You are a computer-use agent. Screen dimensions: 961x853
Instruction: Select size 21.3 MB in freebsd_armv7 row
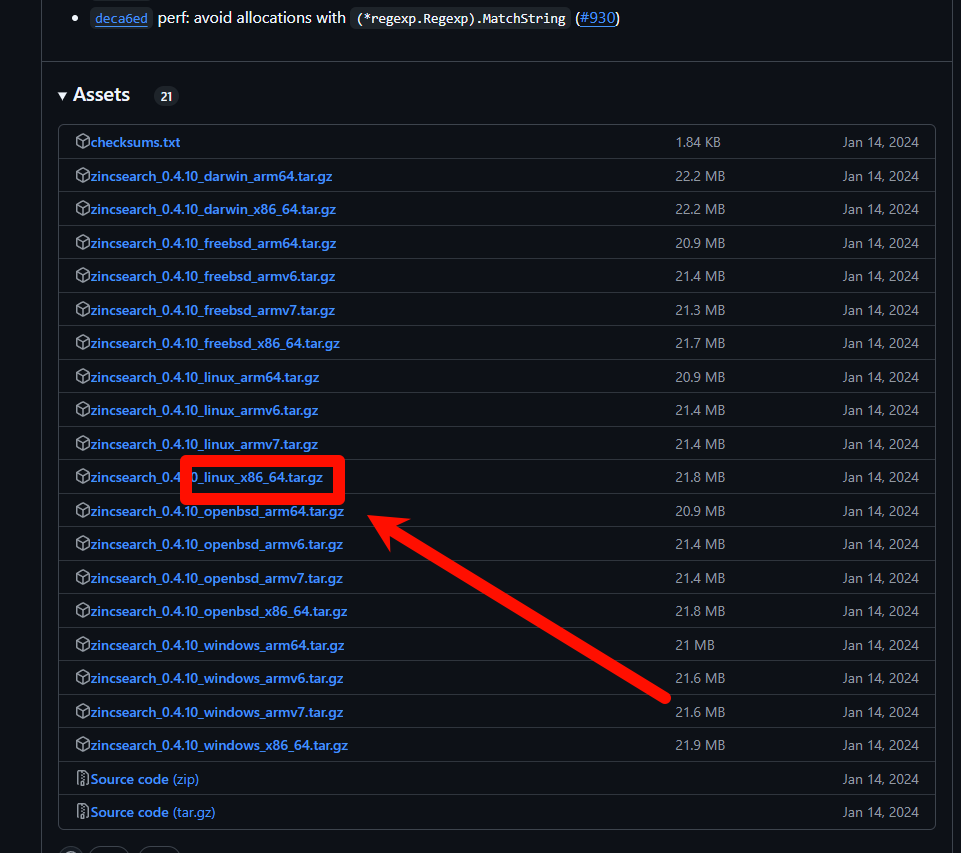(700, 311)
